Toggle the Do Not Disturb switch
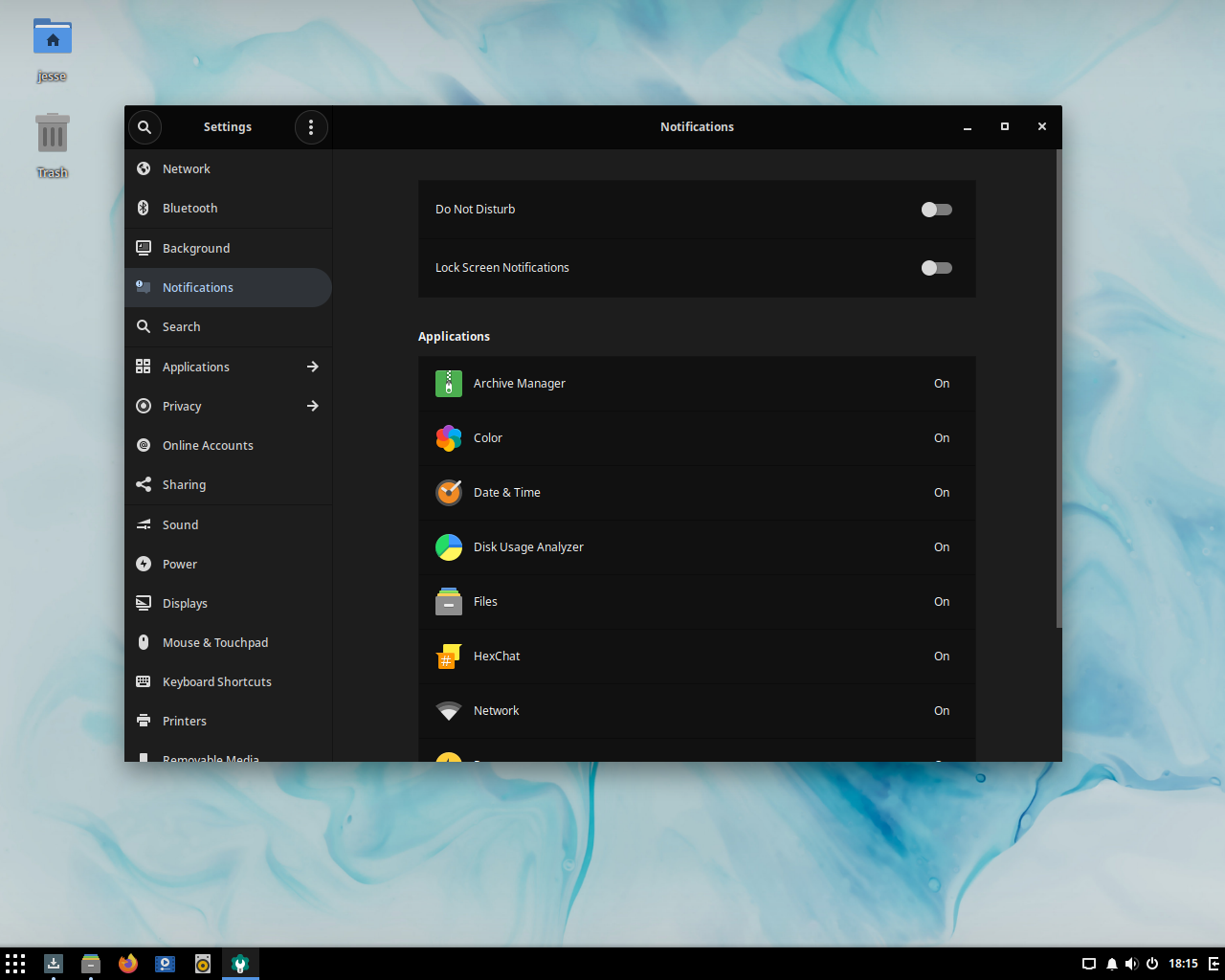1225x980 pixels. [x=936, y=210]
